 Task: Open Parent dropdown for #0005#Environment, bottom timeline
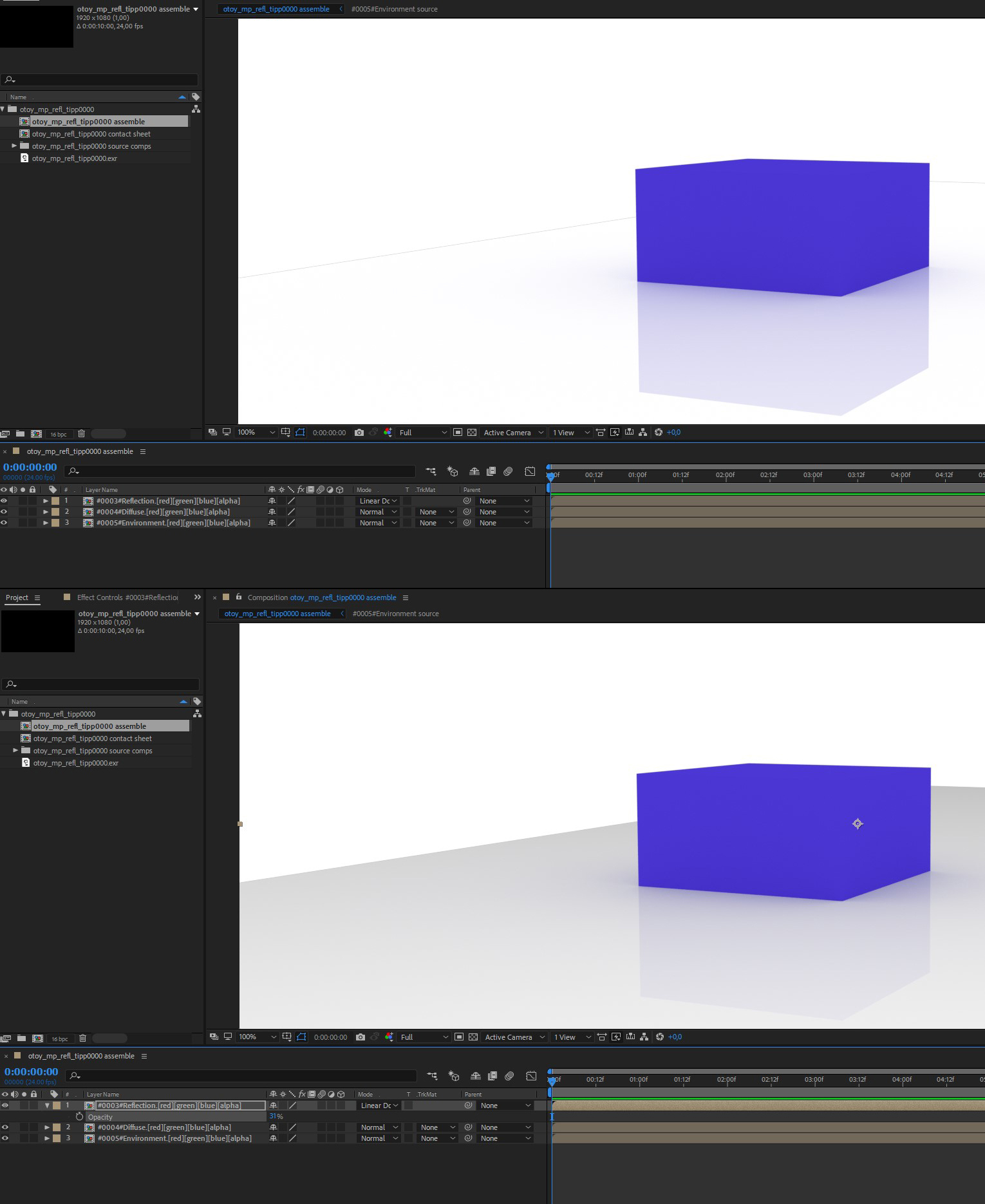click(x=506, y=1138)
